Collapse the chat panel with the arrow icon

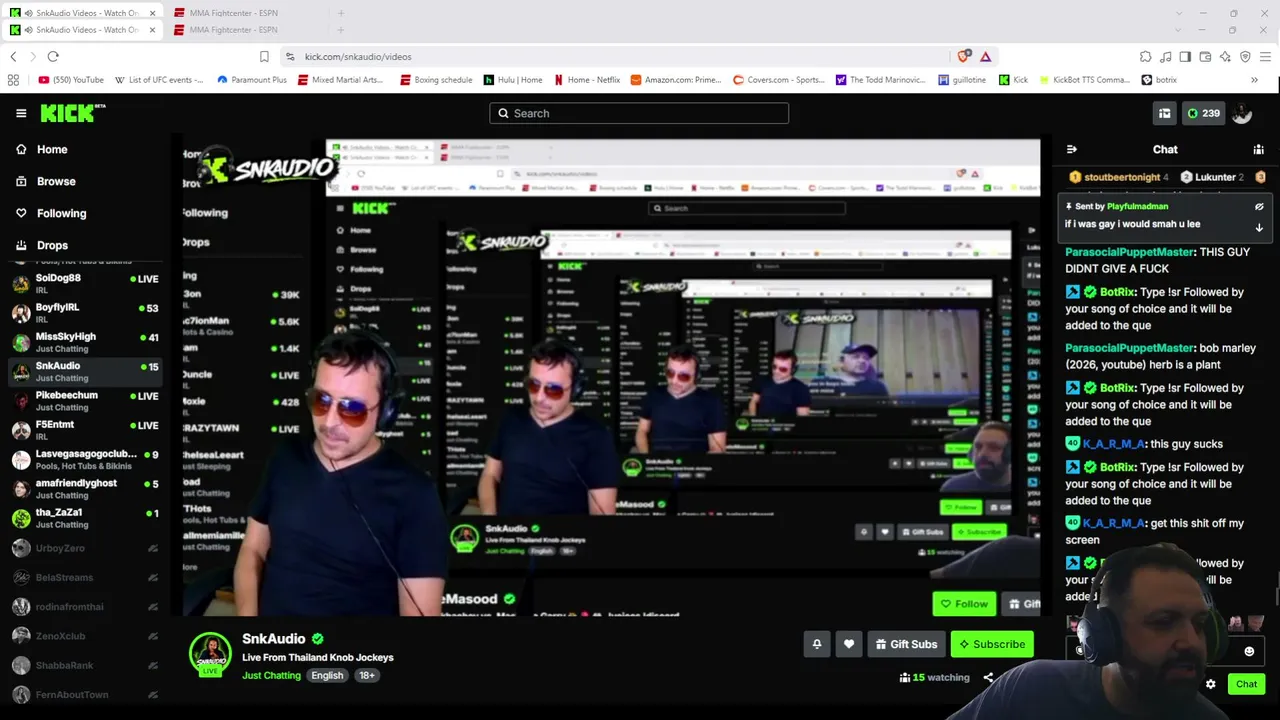1072,149
